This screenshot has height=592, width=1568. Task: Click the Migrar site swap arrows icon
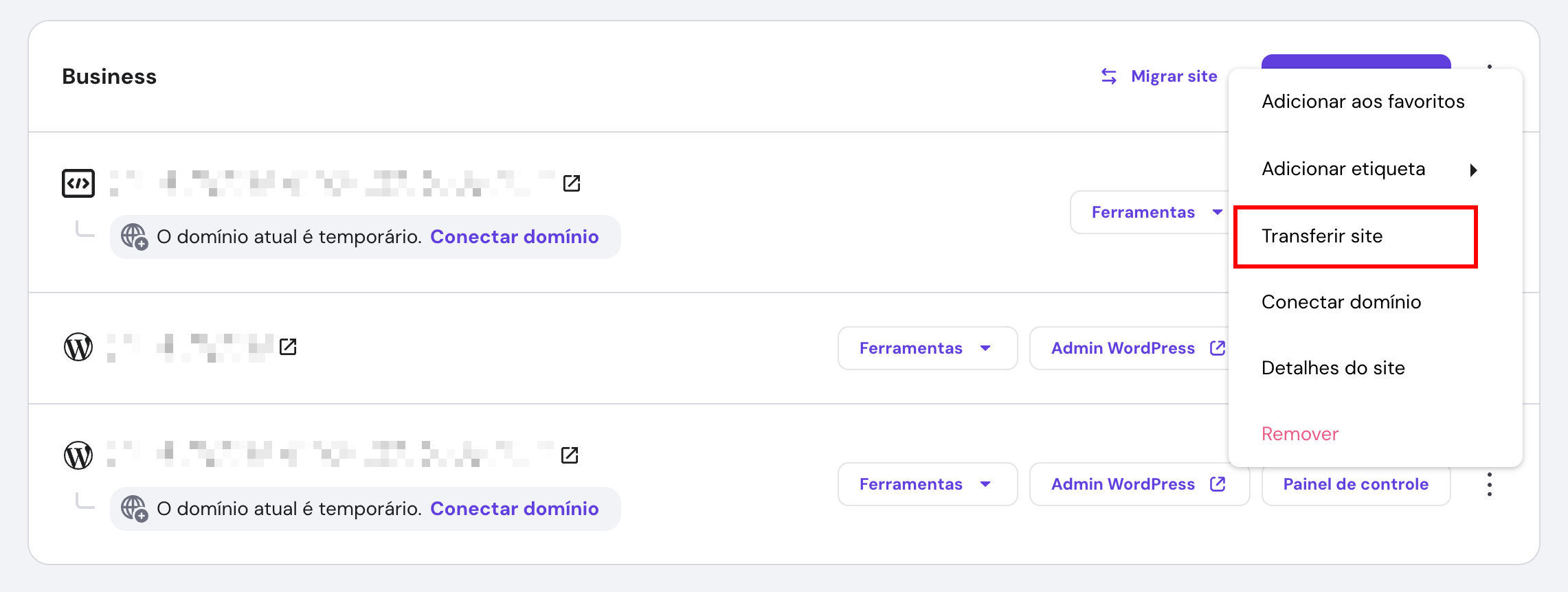coord(1108,76)
